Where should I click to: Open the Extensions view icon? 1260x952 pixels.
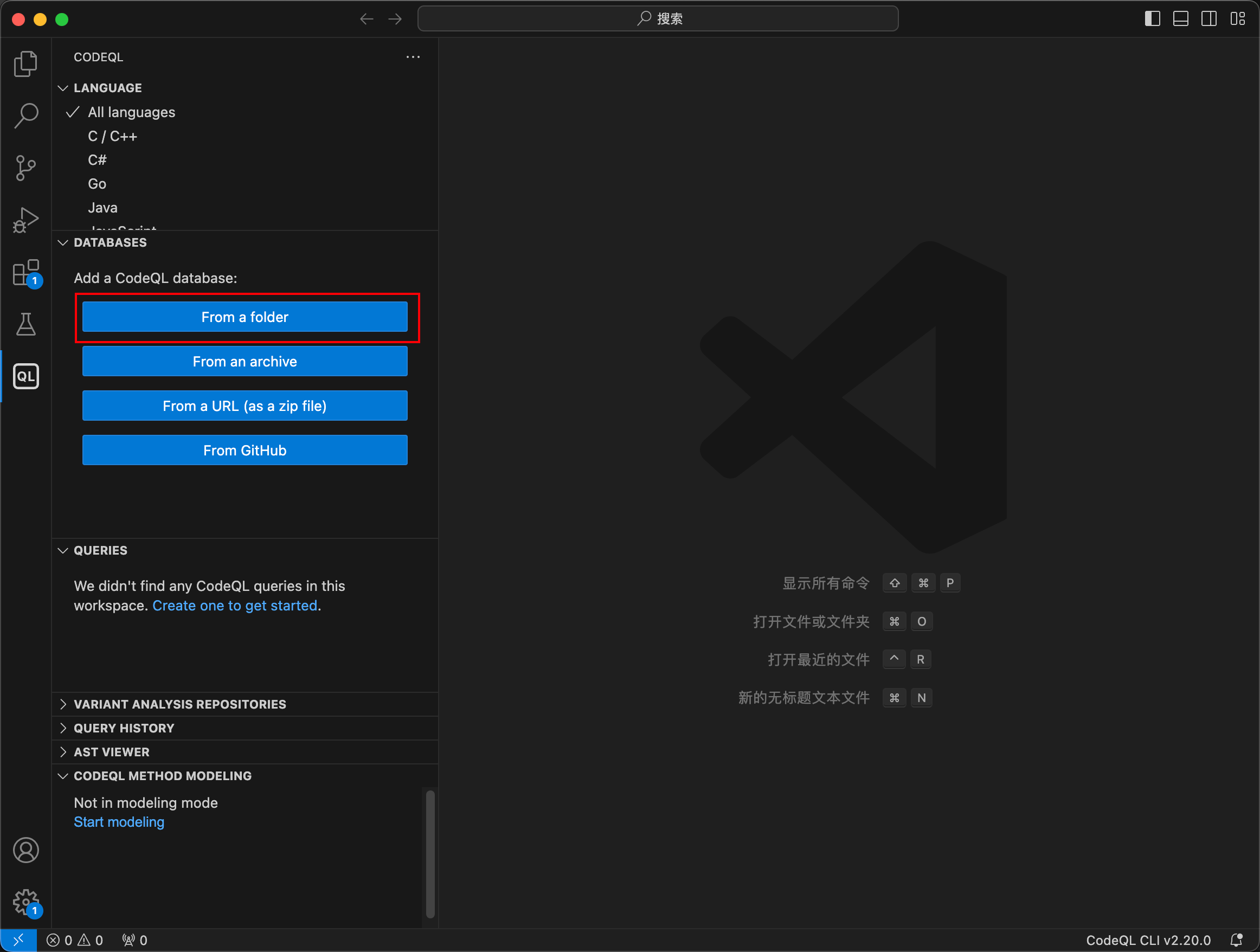point(25,273)
